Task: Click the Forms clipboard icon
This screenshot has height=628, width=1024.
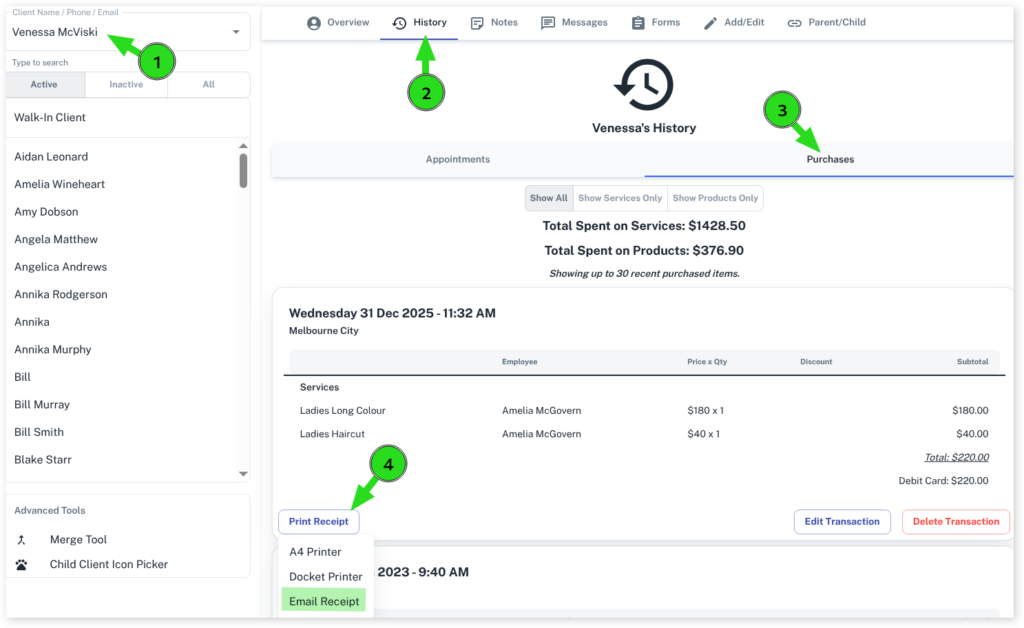Action: [638, 23]
